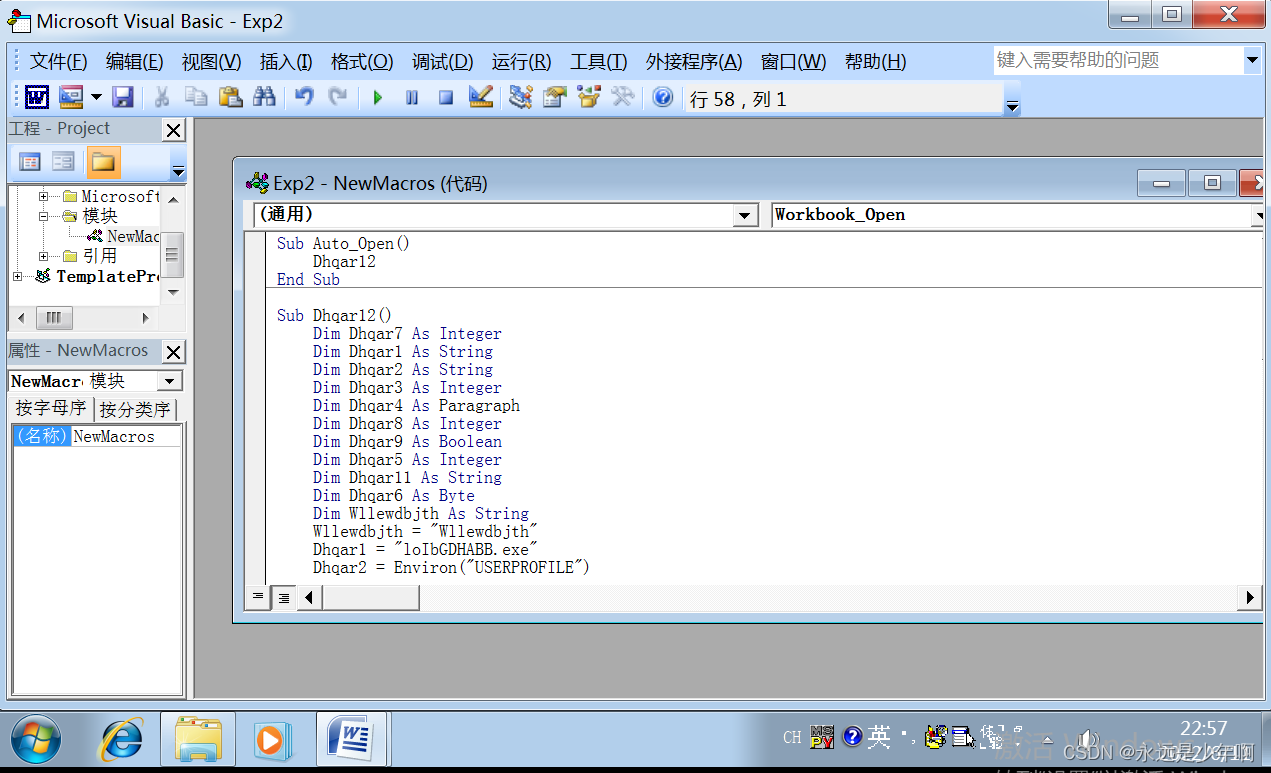The height and width of the screenshot is (773, 1271).
Task: Click the Cut scissors icon
Action: (x=161, y=98)
